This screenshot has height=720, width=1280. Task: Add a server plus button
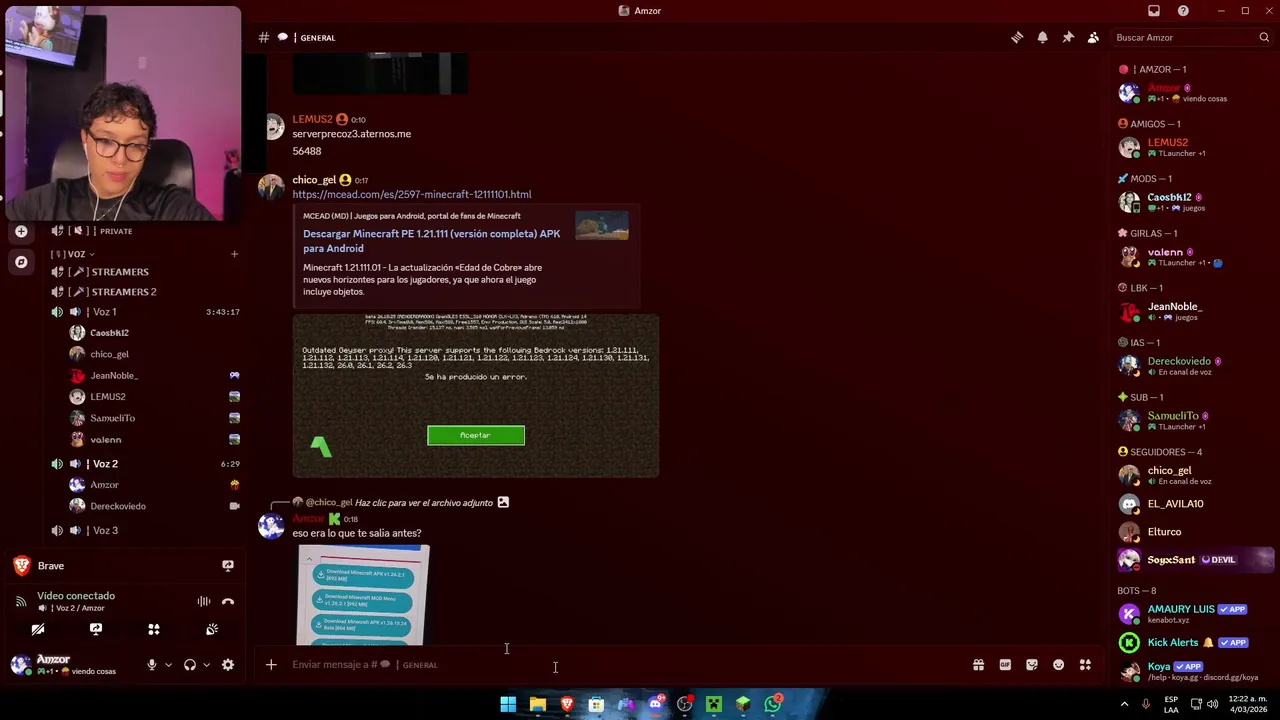(x=21, y=231)
